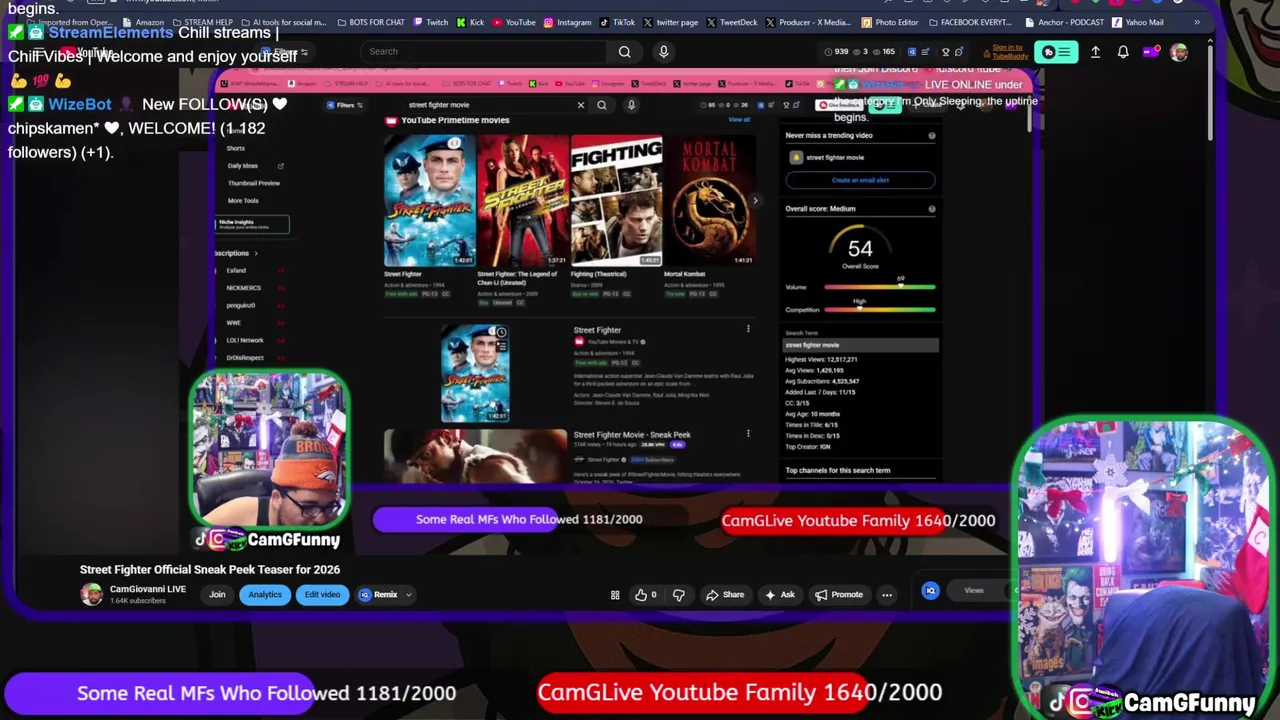Click the inner search magnifier next to query
The image size is (1280, 720).
point(602,105)
